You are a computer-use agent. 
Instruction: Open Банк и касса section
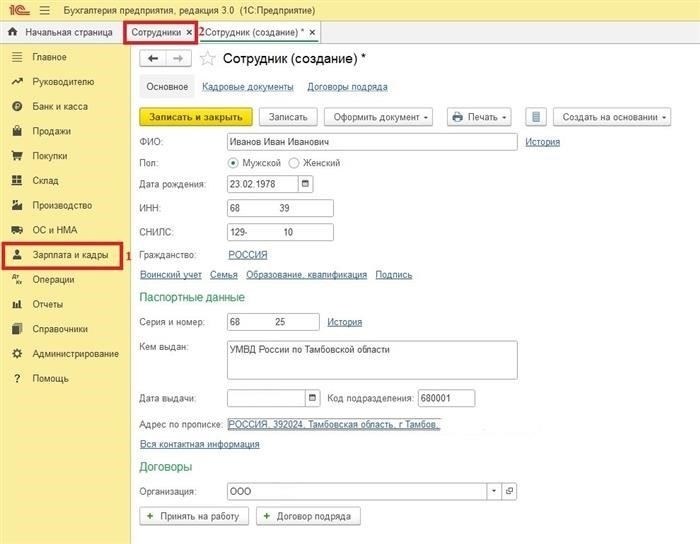pyautogui.click(x=66, y=106)
